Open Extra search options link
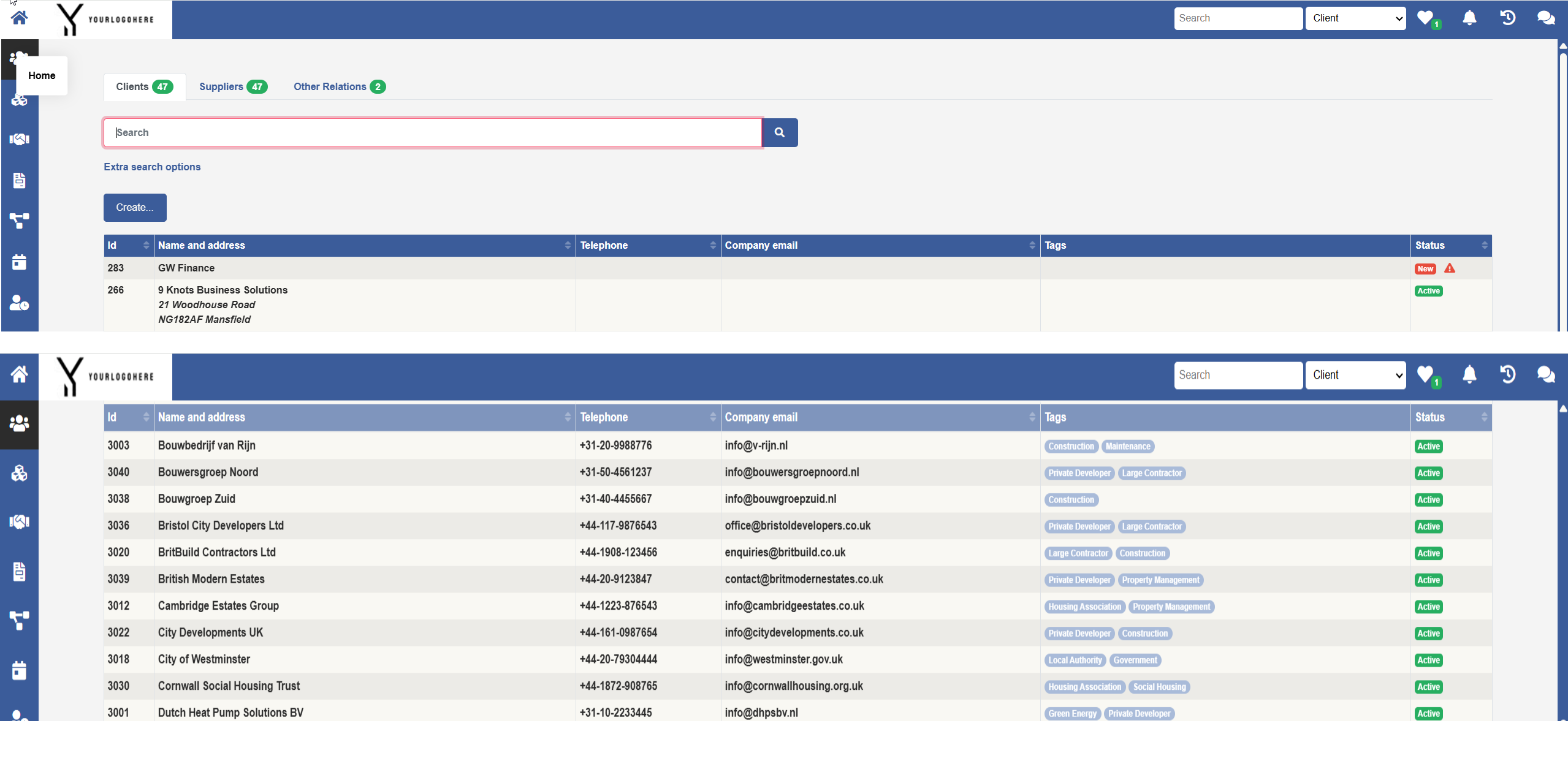Viewport: 1568px width, 761px height. click(x=152, y=167)
